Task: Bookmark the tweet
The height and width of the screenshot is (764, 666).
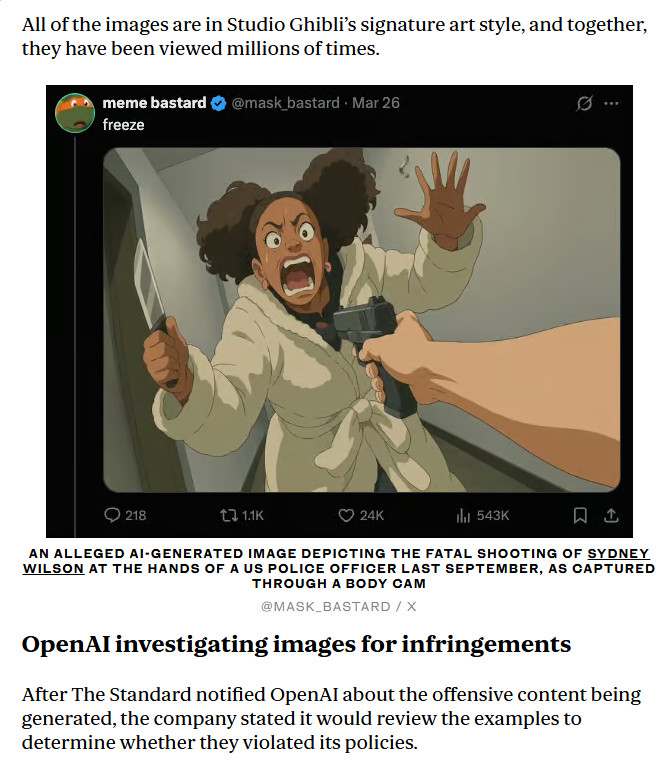Action: tap(580, 515)
